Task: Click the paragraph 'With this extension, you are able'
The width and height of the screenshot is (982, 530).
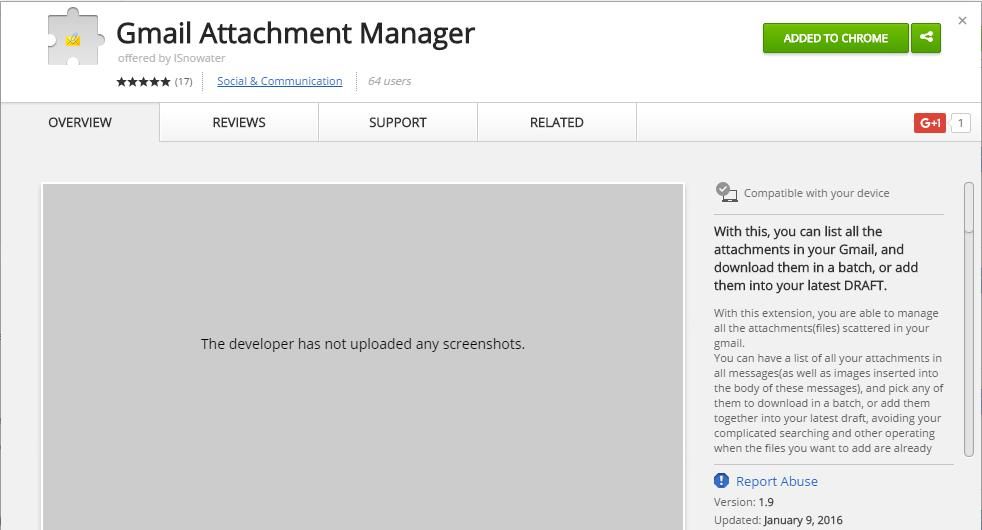Action: coord(829,380)
